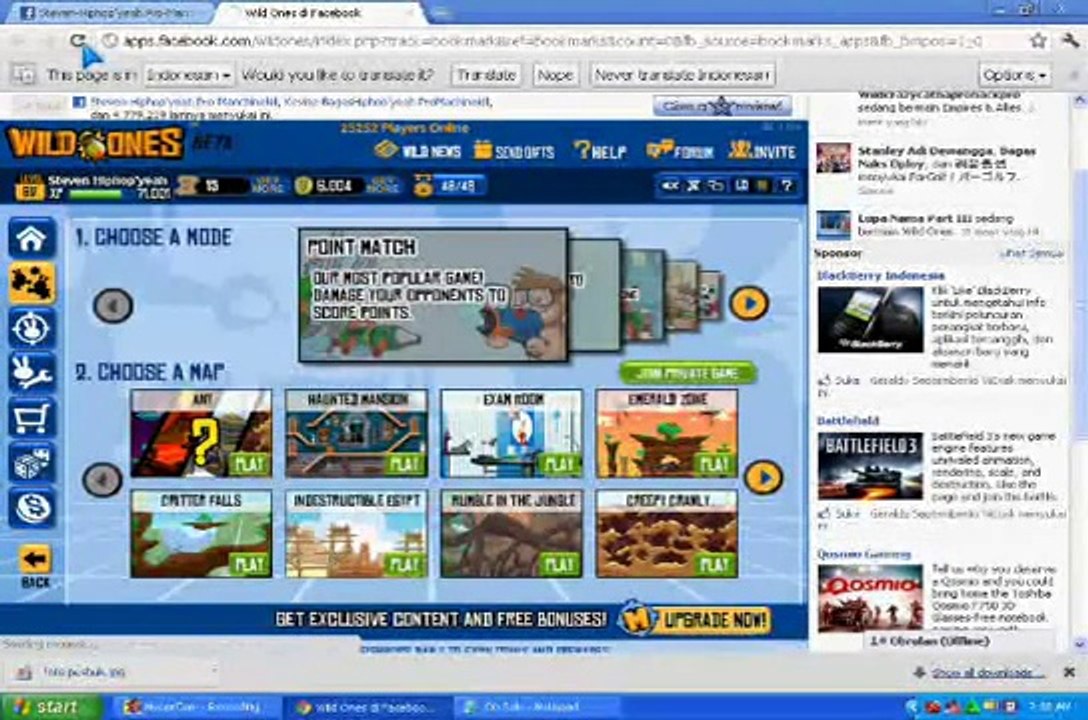Open Wild News in game header

[418, 151]
